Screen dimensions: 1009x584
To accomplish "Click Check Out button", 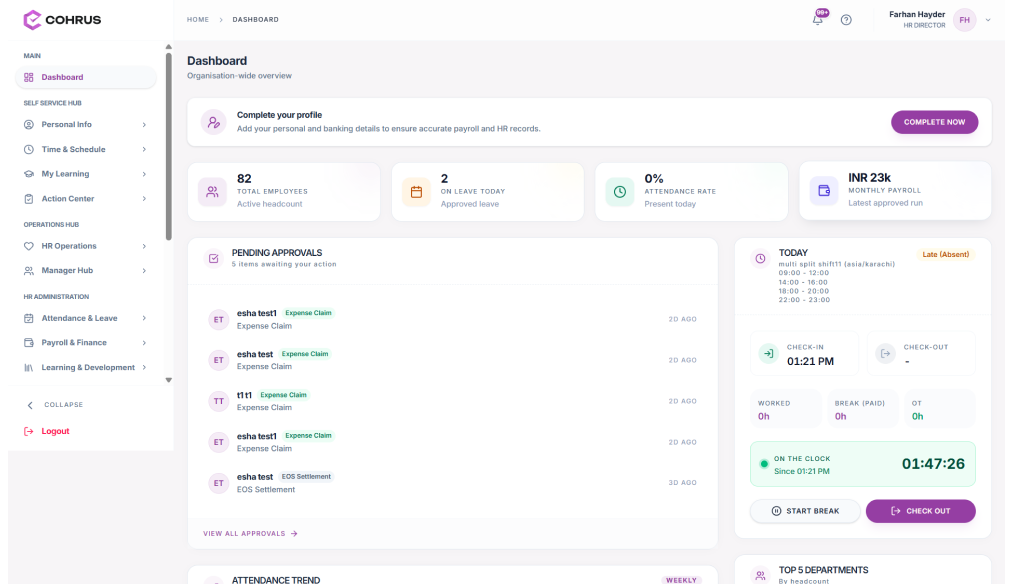I will (920, 511).
